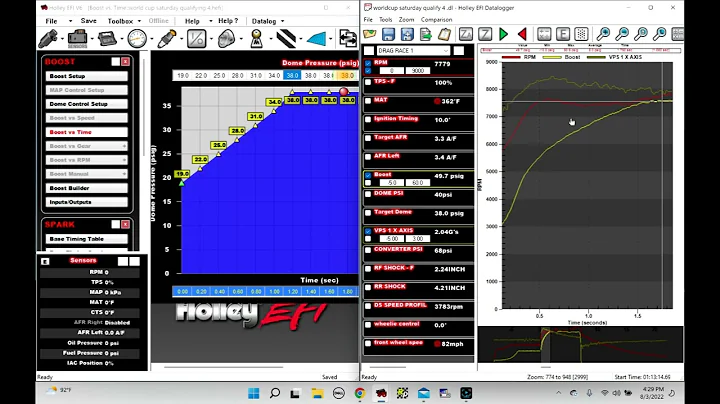Open Base Timing Table
Viewport: 720px width, 404px height.
(86, 239)
